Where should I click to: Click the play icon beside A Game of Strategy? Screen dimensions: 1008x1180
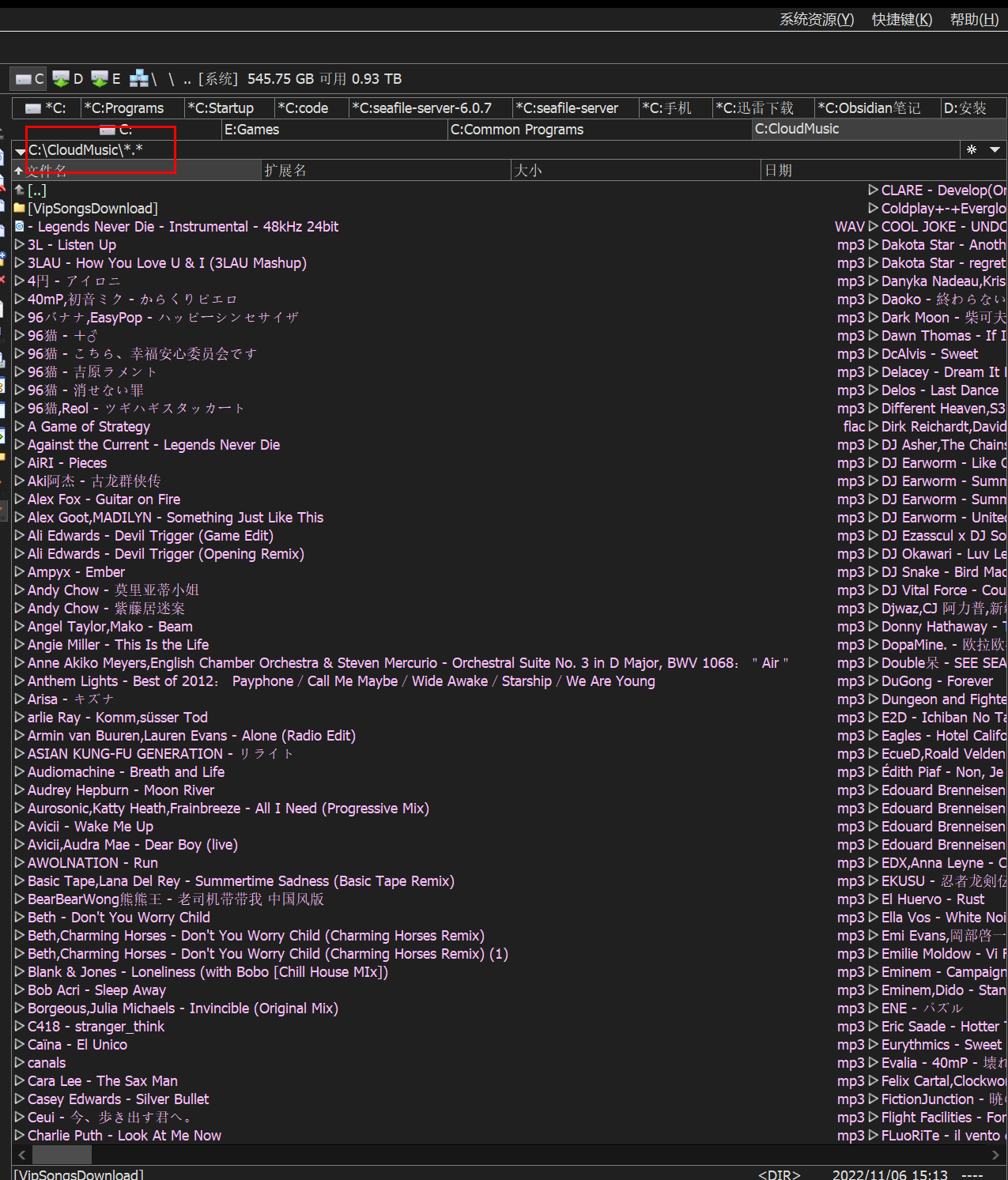click(x=20, y=427)
